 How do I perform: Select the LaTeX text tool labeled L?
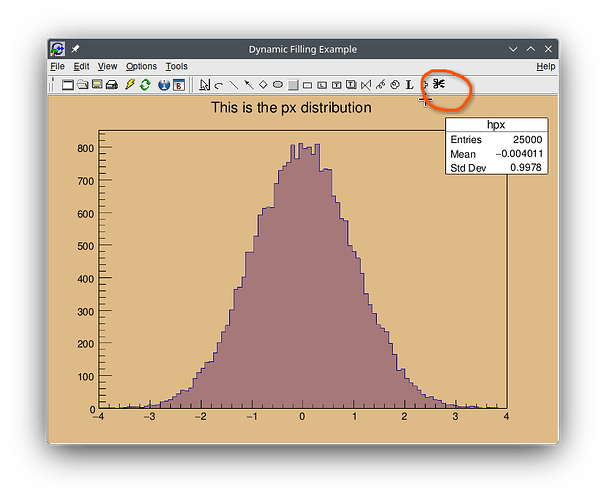[x=410, y=85]
